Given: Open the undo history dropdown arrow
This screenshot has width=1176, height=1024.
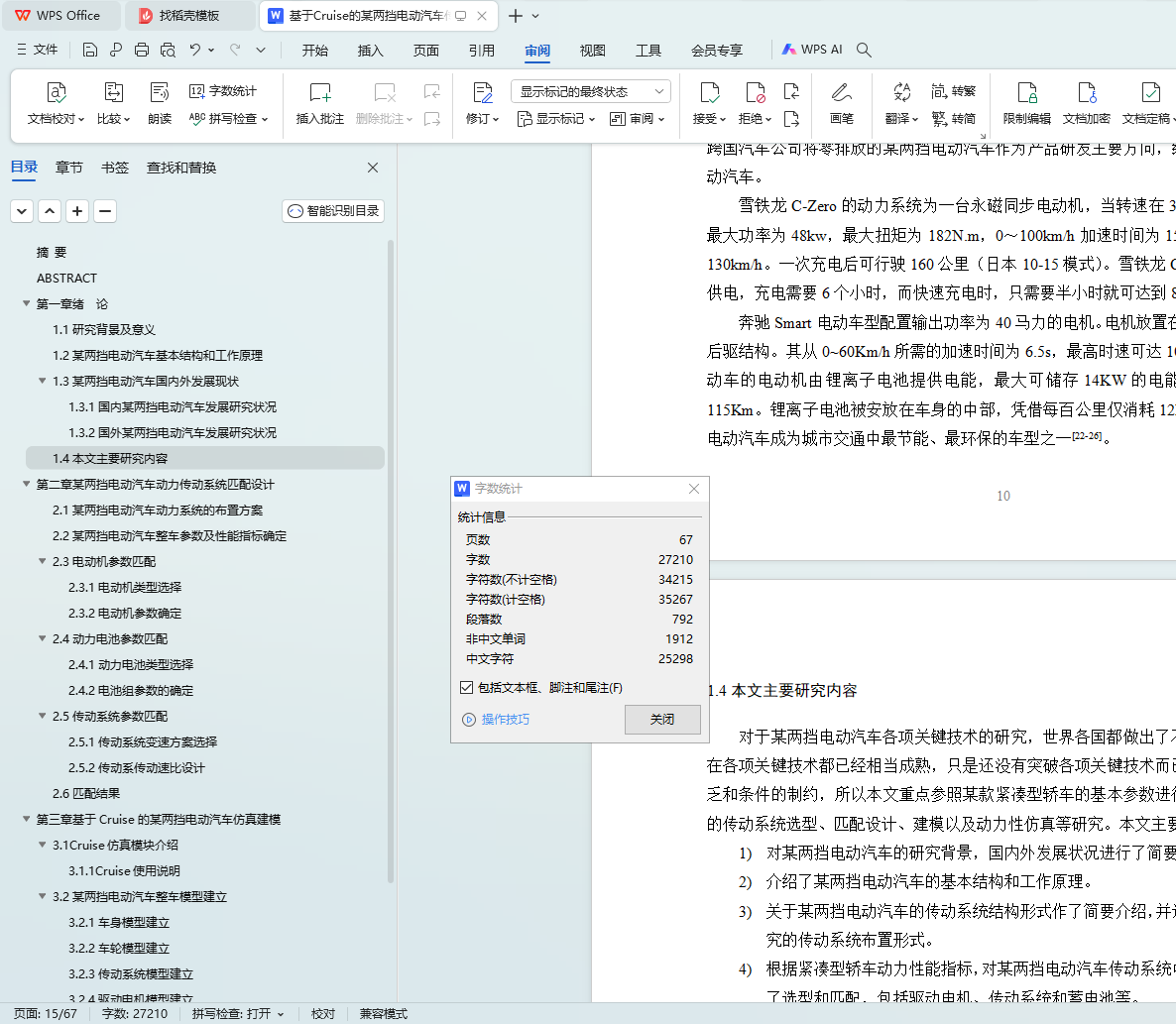Looking at the screenshot, I should pos(211,50).
